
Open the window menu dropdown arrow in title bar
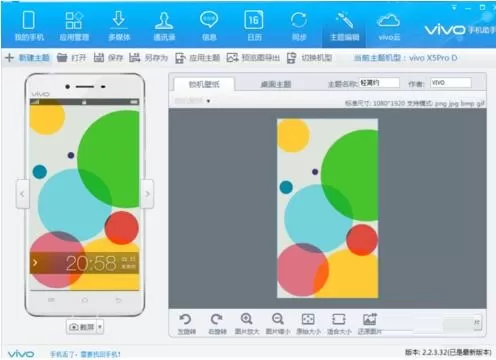pos(454,7)
